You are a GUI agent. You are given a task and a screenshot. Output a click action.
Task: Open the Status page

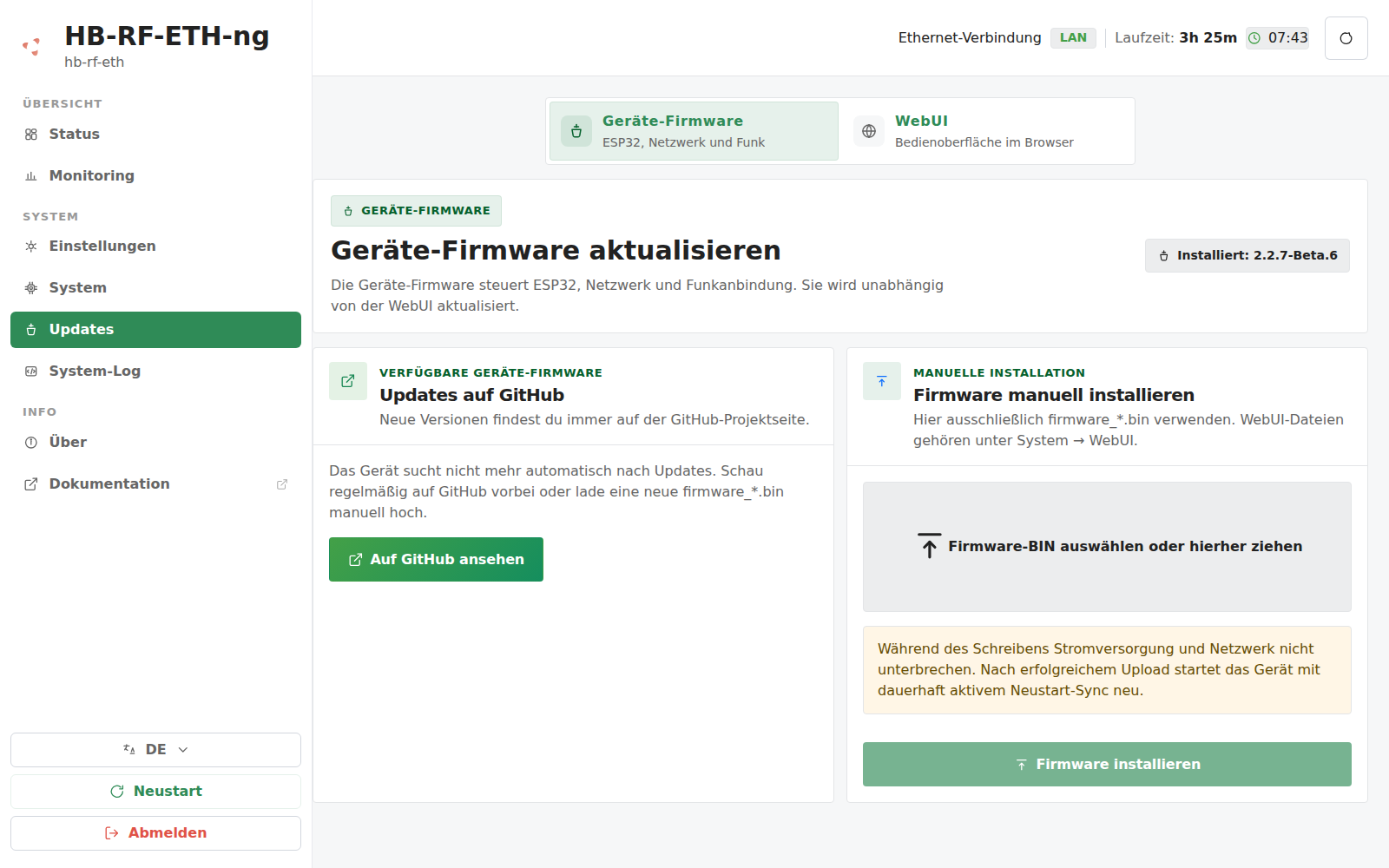155,135
